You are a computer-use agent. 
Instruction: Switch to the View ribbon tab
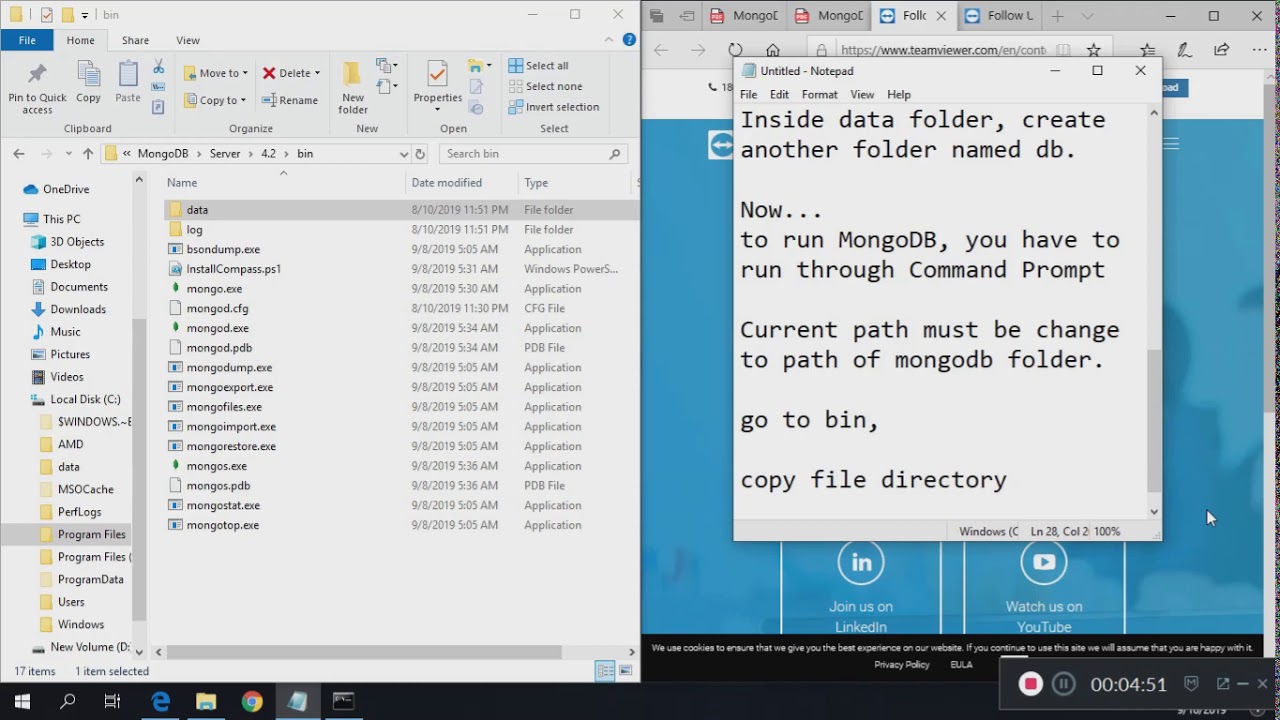click(x=188, y=40)
